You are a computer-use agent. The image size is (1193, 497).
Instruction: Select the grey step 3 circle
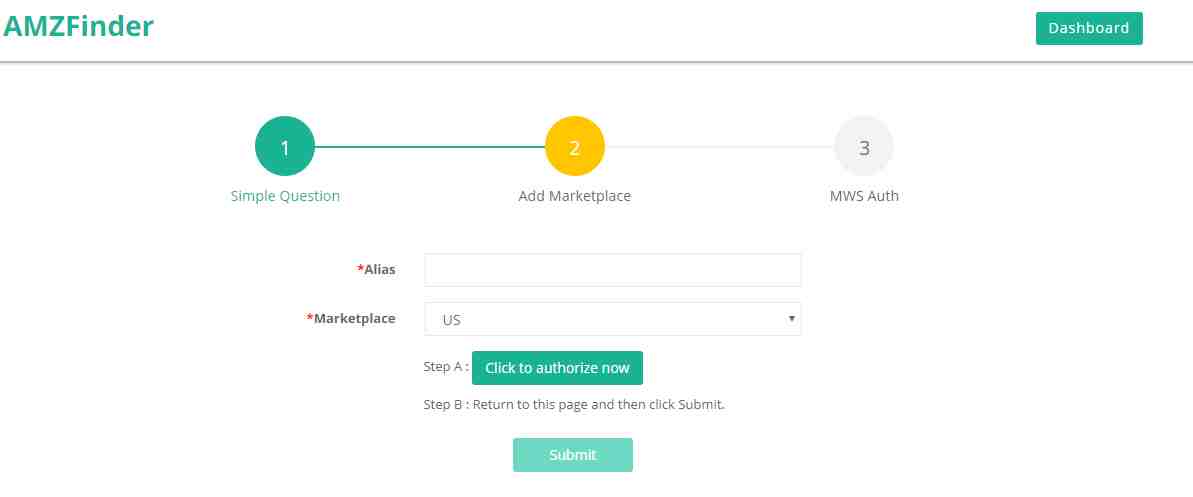coord(864,146)
